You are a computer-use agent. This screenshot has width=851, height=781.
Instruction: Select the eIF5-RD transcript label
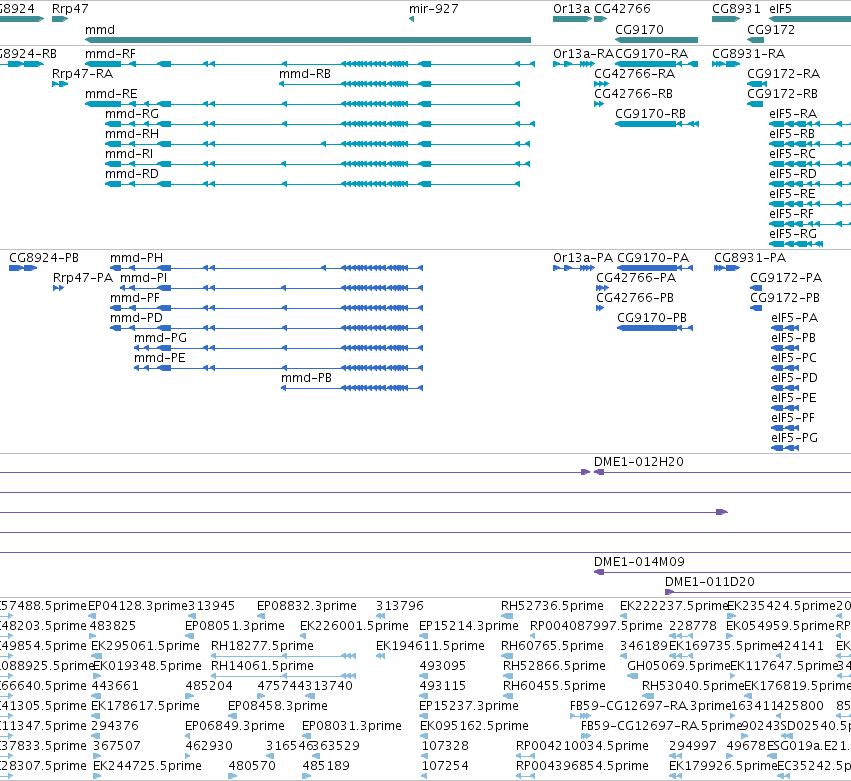click(793, 174)
